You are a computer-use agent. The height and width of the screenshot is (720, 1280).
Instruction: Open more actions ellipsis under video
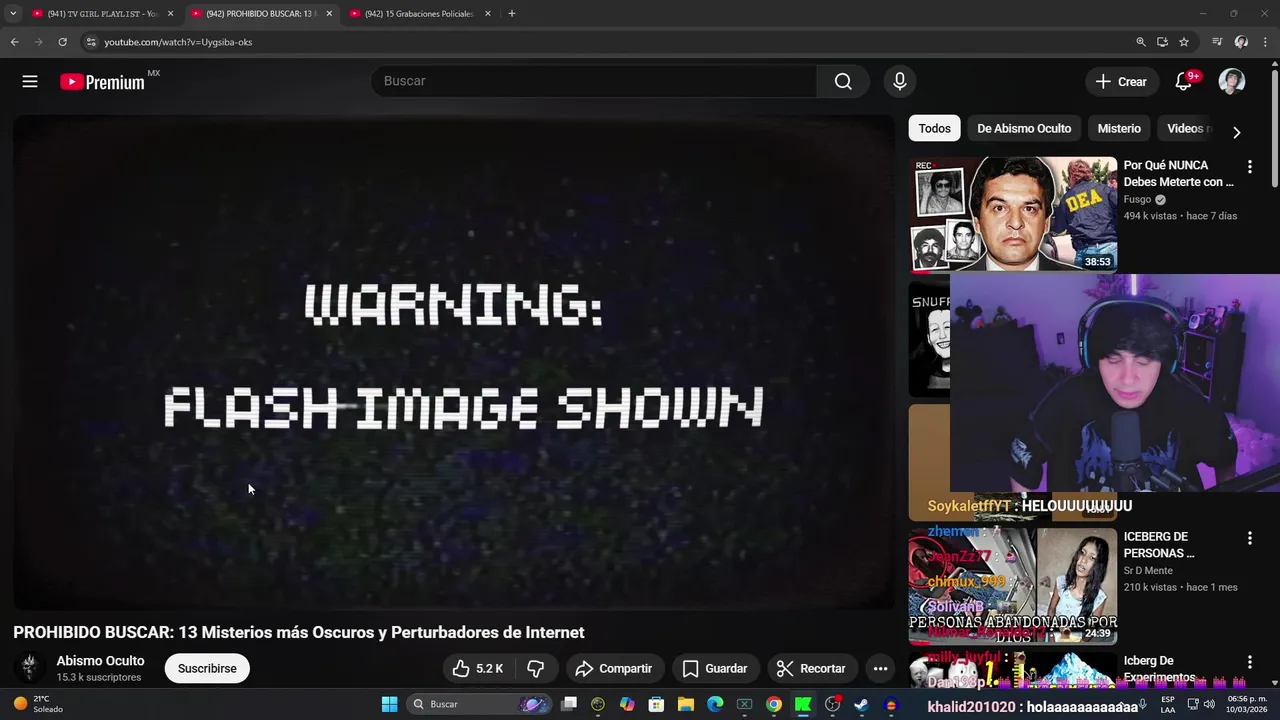(880, 668)
